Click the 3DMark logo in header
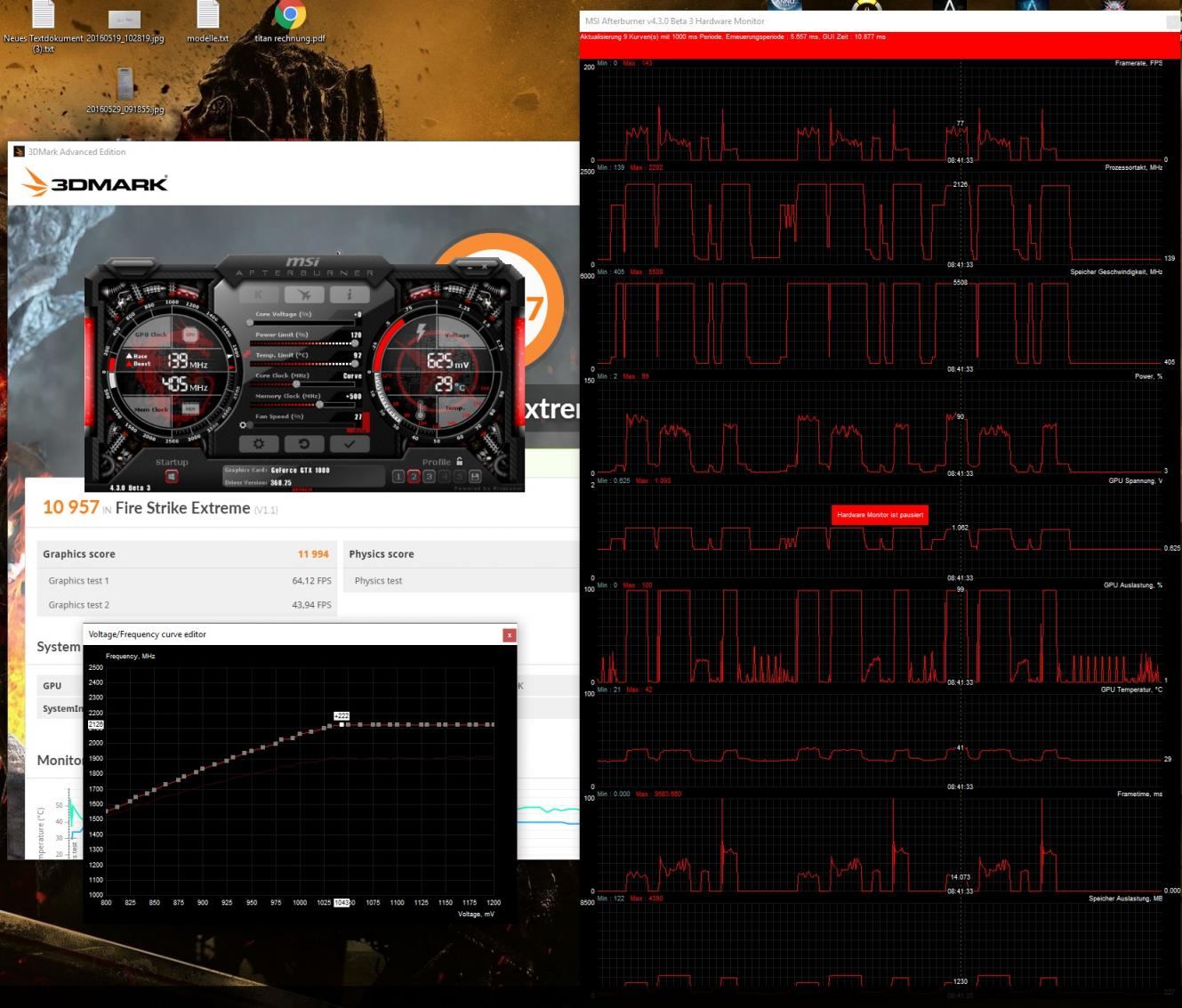The width and height of the screenshot is (1182, 1008). 95,183
